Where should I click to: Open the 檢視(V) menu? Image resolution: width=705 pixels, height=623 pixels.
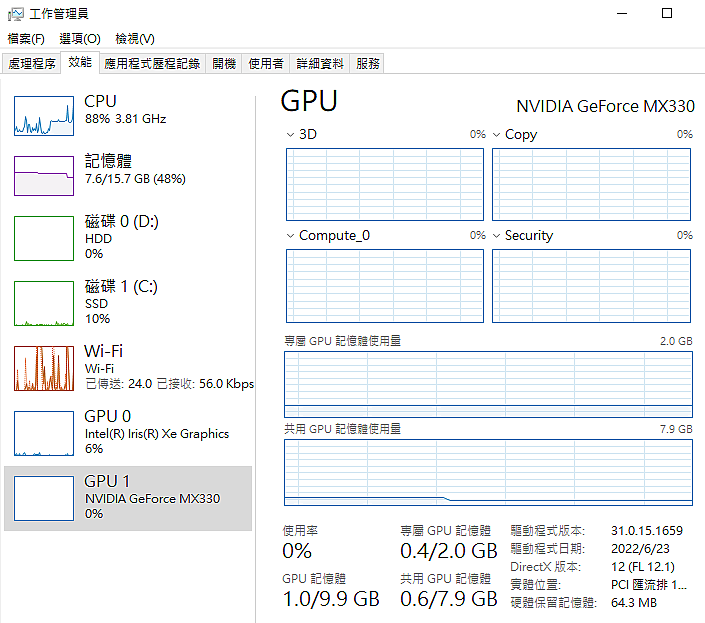coord(135,39)
